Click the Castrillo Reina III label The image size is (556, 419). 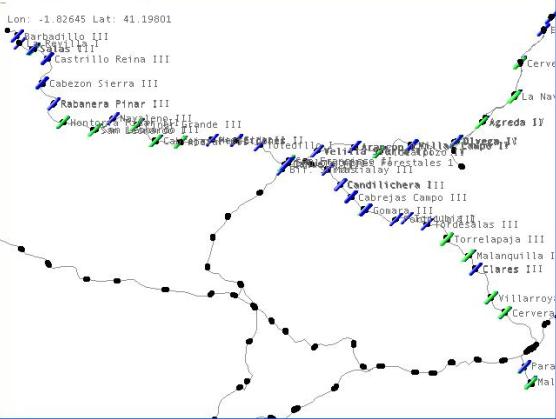pos(112,59)
